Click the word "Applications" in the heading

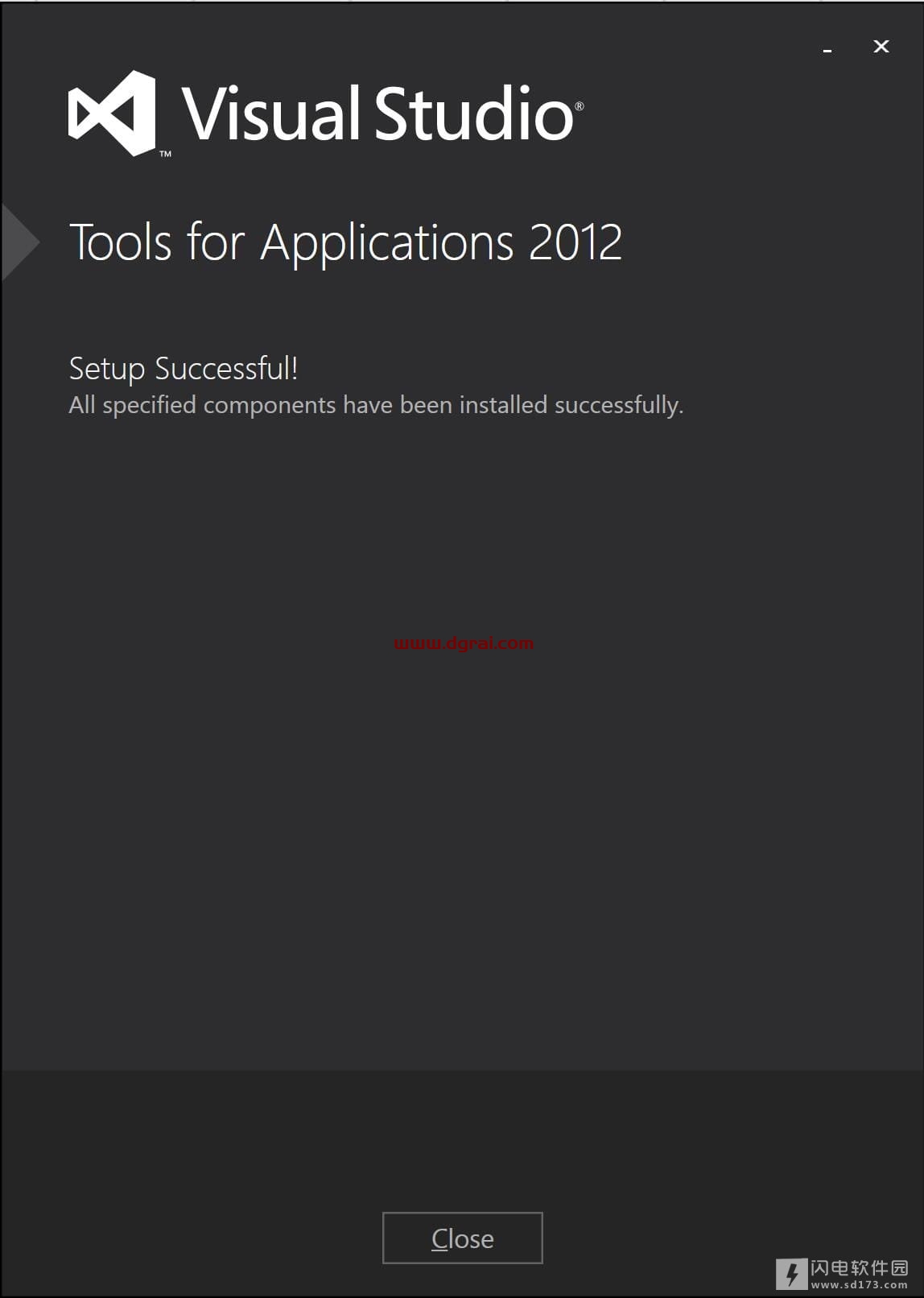pos(387,242)
